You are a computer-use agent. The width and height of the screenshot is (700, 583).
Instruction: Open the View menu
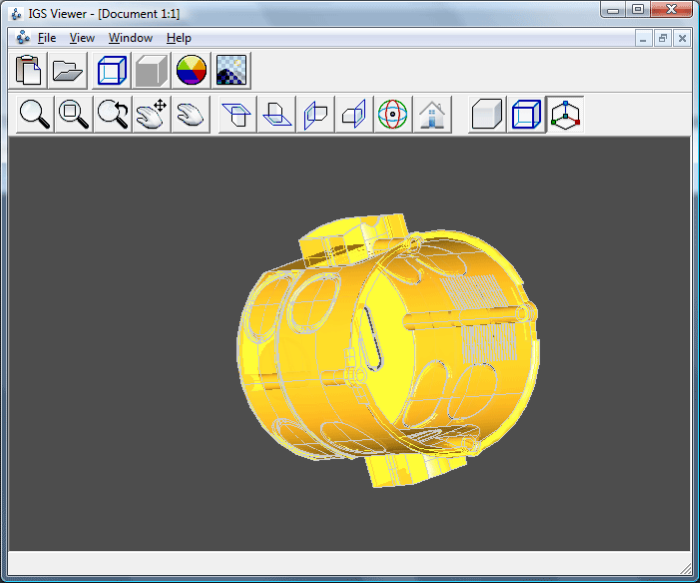coord(82,38)
